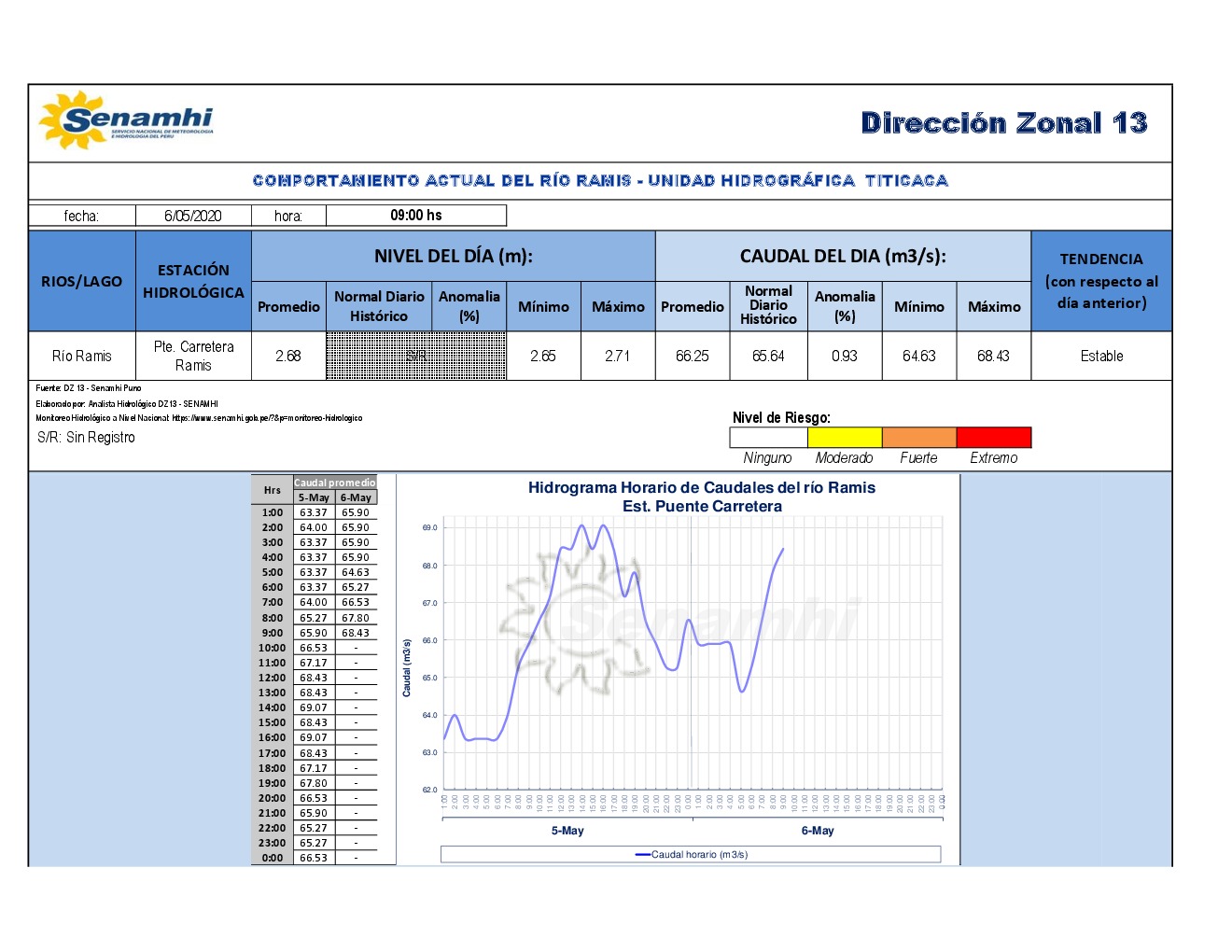Click the ESTACIÓN HIDROLÓGICA header cell
This screenshot has height=952, width=1232.
(193, 281)
